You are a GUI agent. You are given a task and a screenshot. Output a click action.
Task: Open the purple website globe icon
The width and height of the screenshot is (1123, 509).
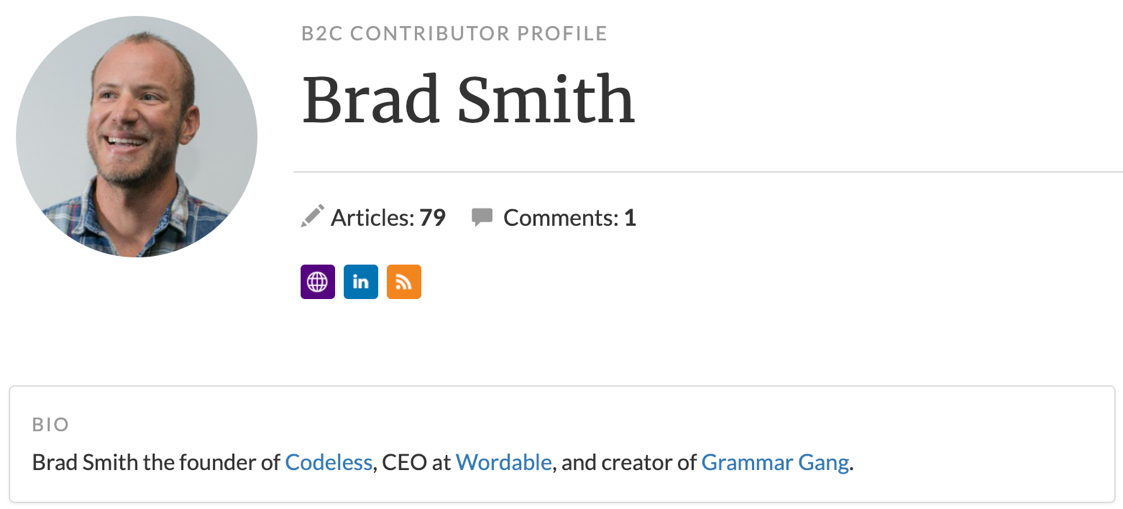click(x=317, y=282)
